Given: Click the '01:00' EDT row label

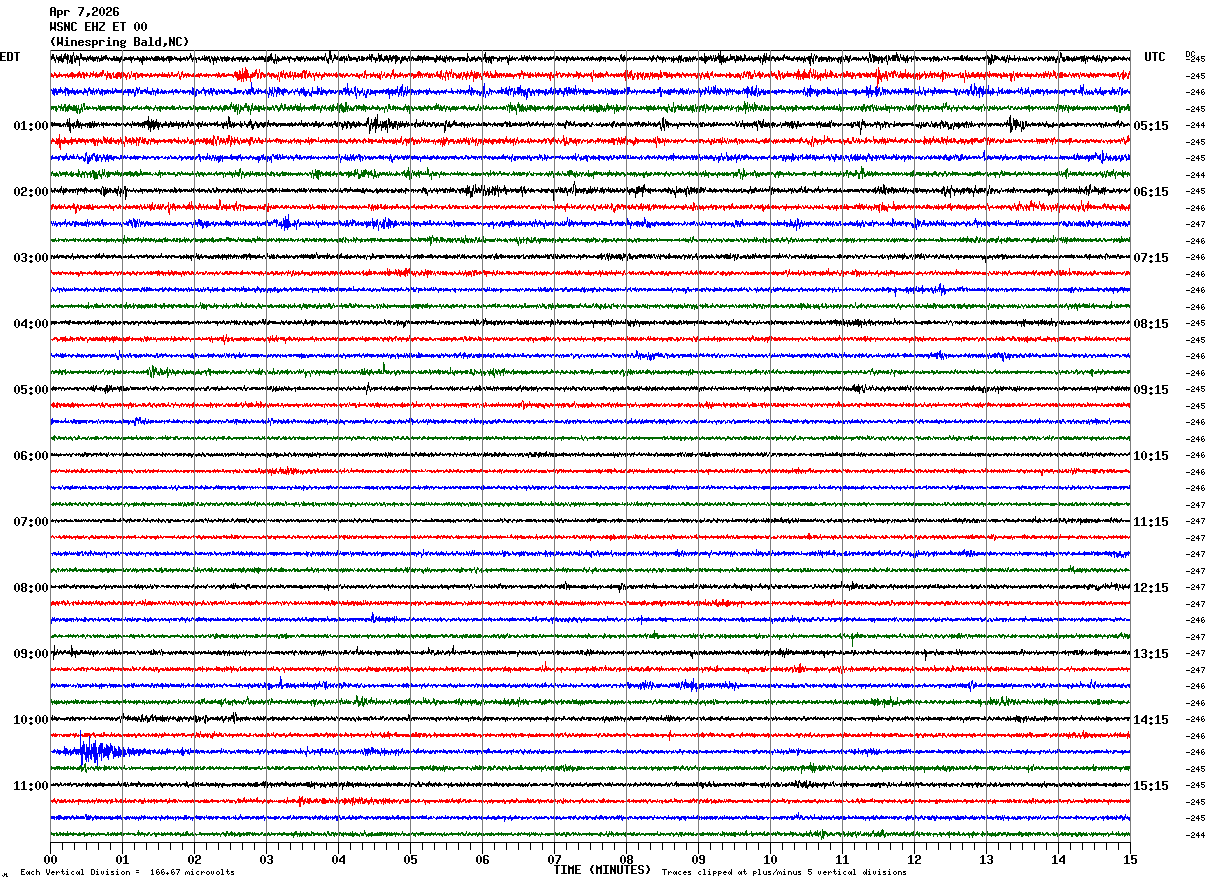Looking at the screenshot, I should pyautogui.click(x=31, y=126).
